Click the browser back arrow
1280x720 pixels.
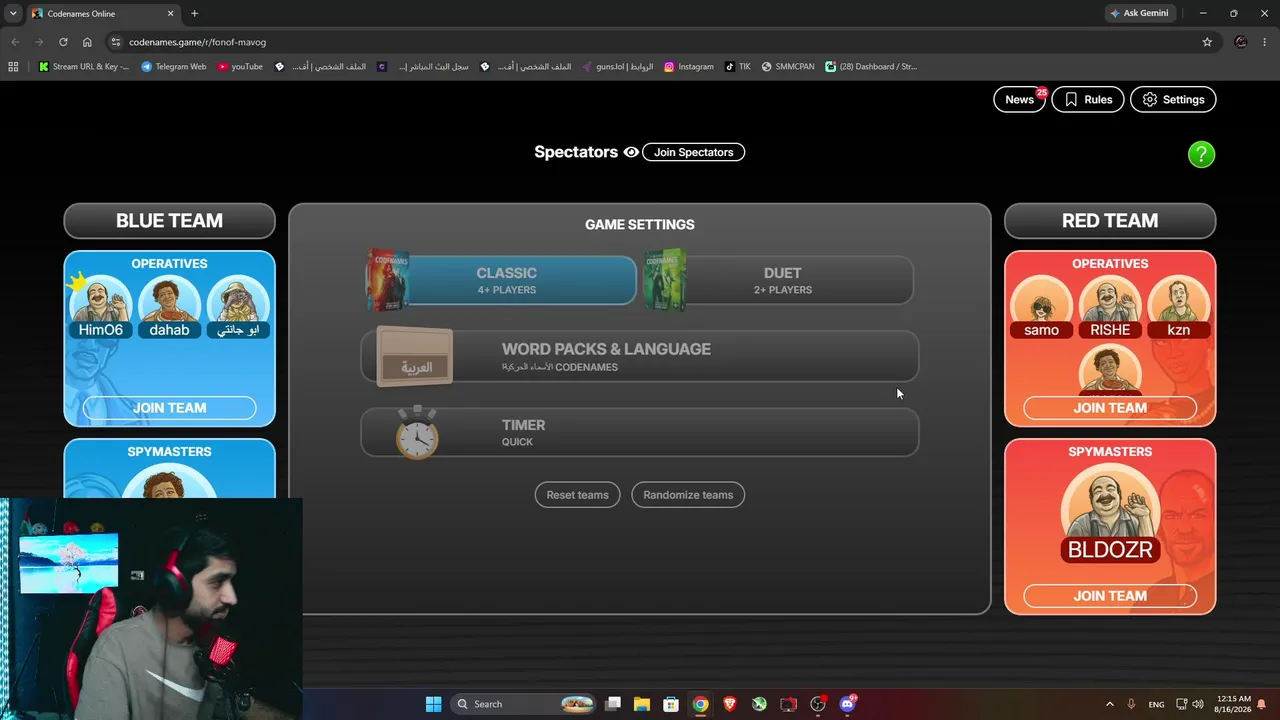point(15,42)
